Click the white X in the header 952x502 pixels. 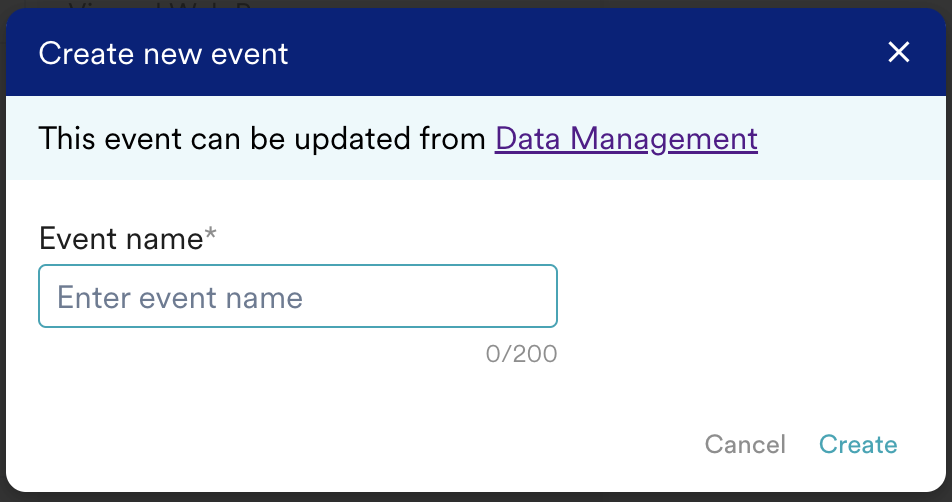tap(899, 53)
